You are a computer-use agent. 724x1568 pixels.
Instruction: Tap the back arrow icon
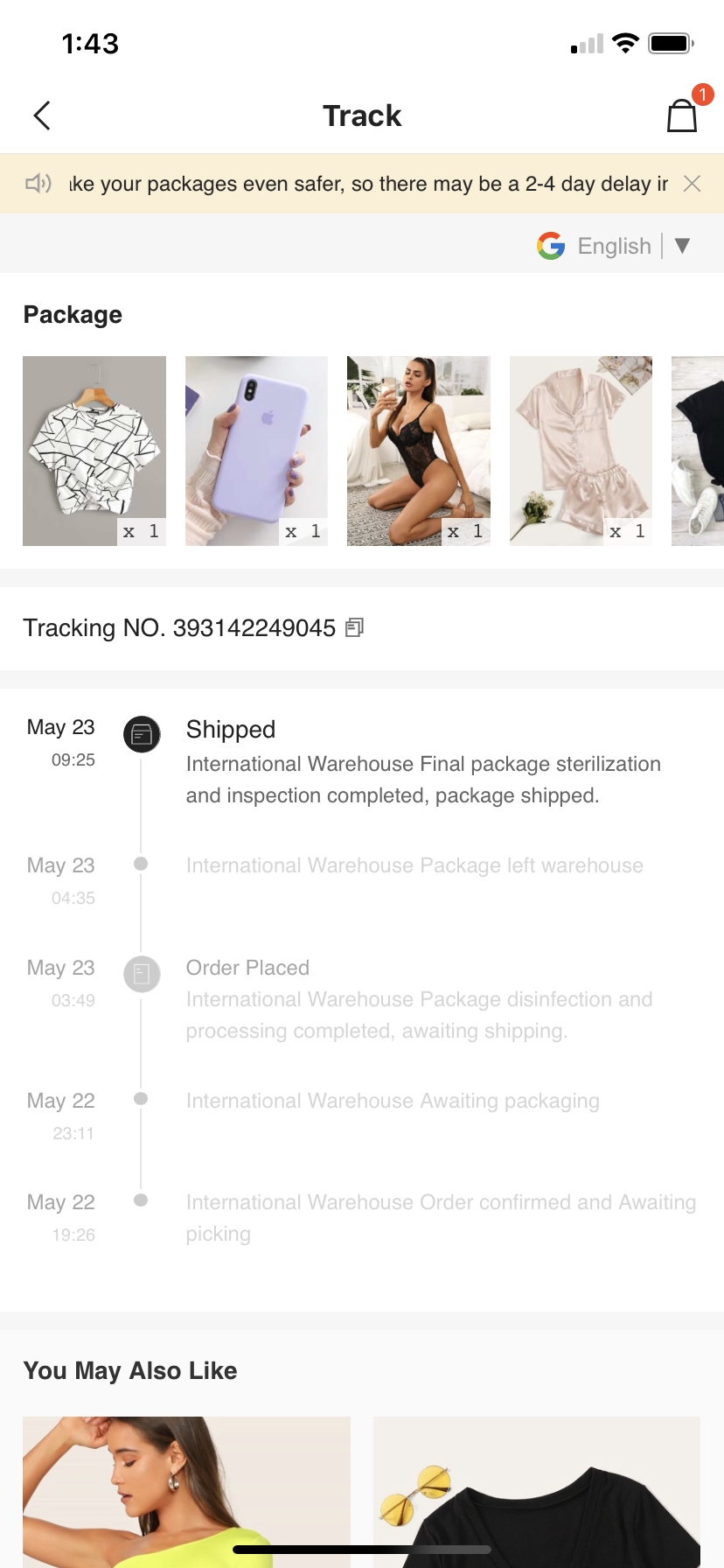[42, 115]
